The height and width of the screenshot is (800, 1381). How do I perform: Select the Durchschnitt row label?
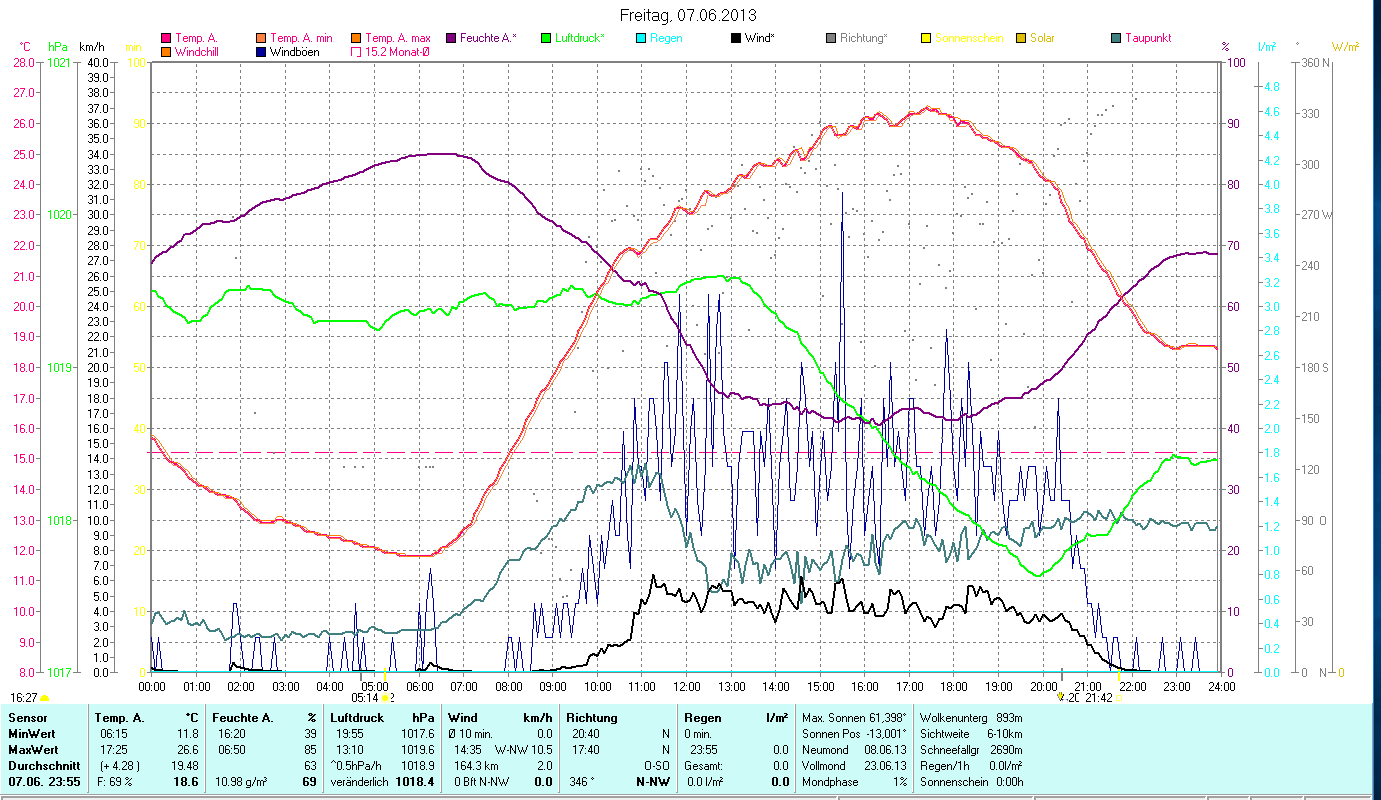(42, 764)
